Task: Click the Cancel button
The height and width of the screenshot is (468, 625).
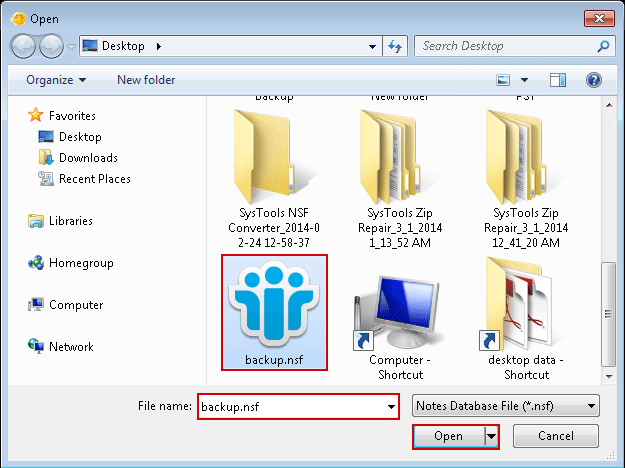Action: (556, 436)
